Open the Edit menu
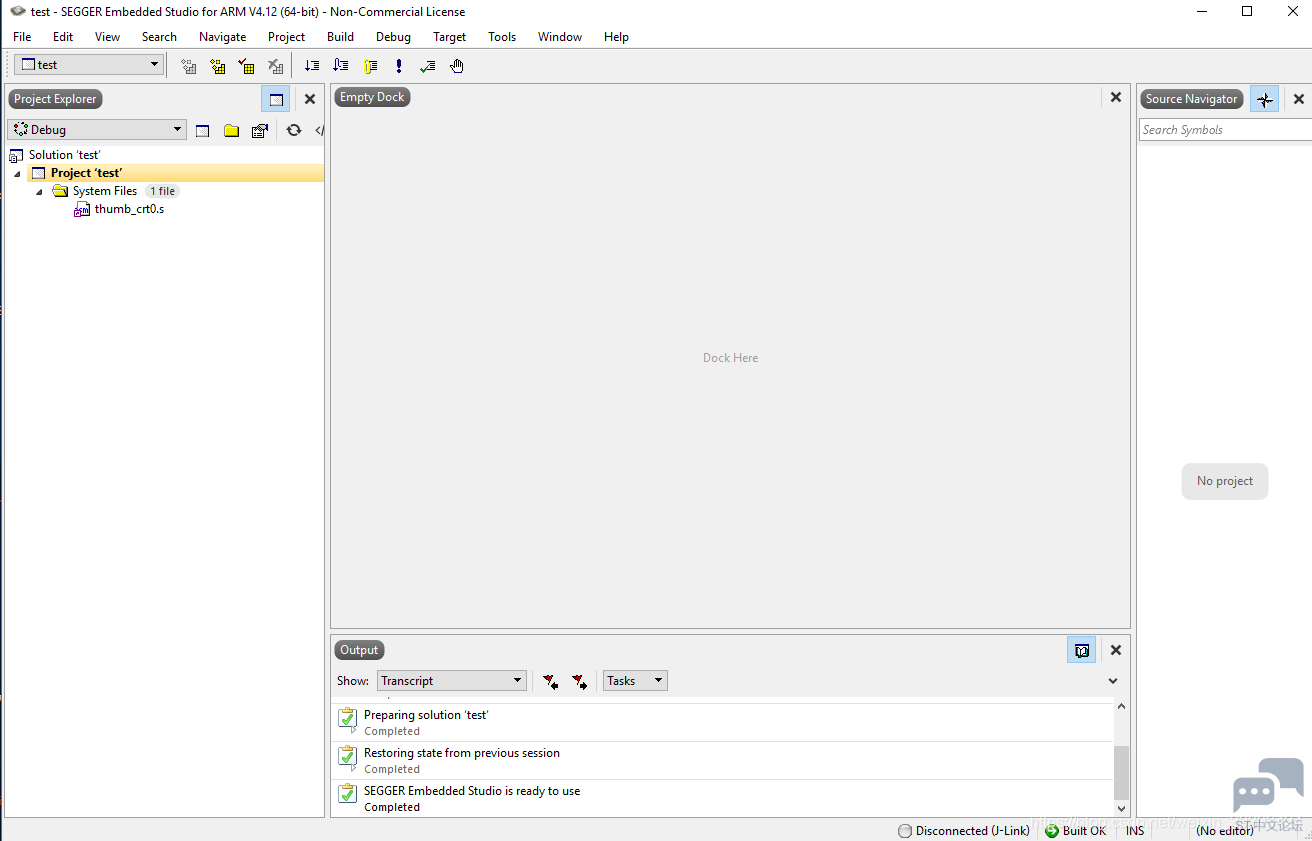This screenshot has height=841, width=1312. (63, 37)
